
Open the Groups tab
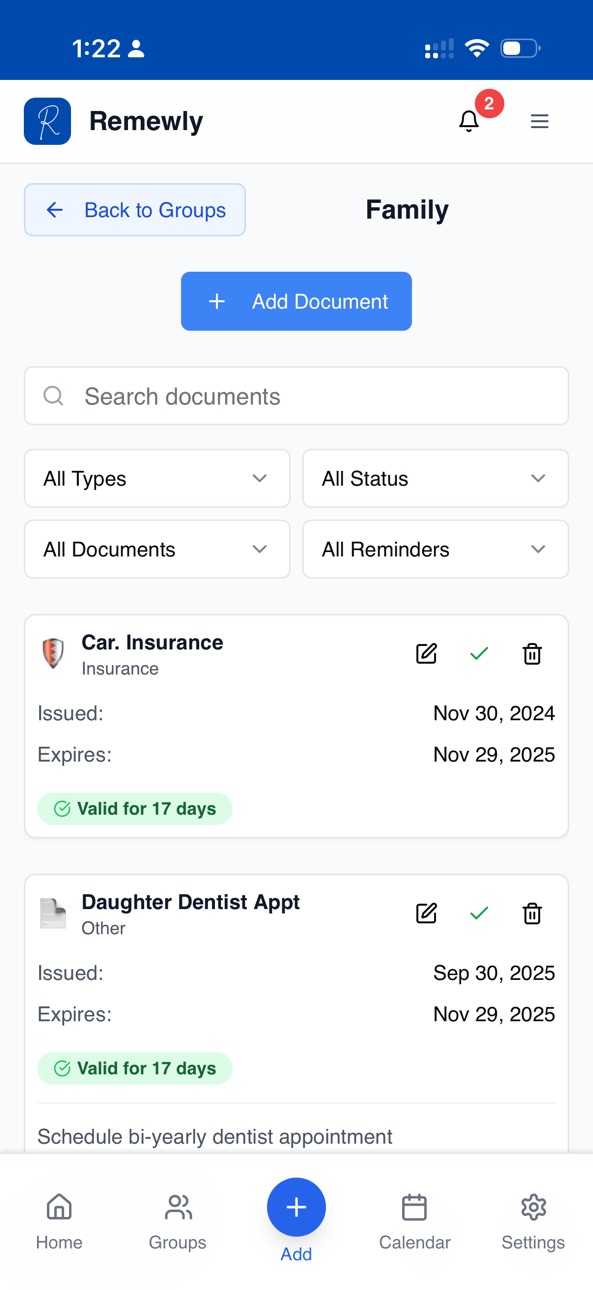177,1222
